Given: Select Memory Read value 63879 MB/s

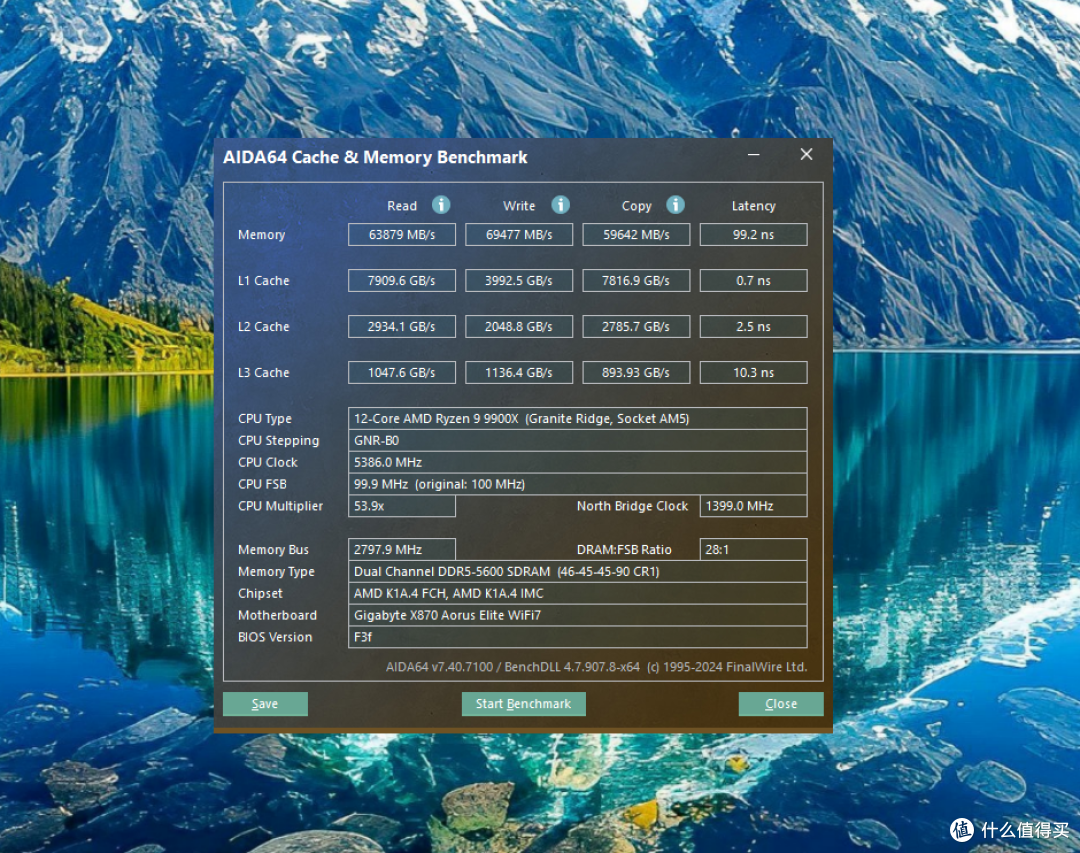Looking at the screenshot, I should (402, 234).
